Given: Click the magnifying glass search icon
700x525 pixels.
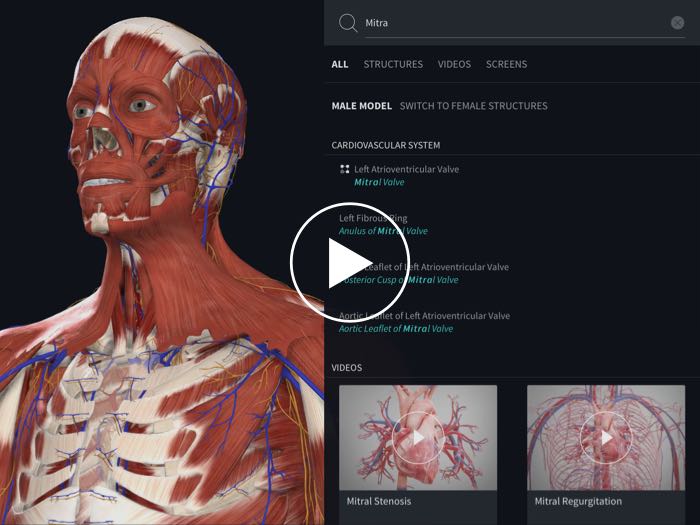Looking at the screenshot, I should [348, 23].
